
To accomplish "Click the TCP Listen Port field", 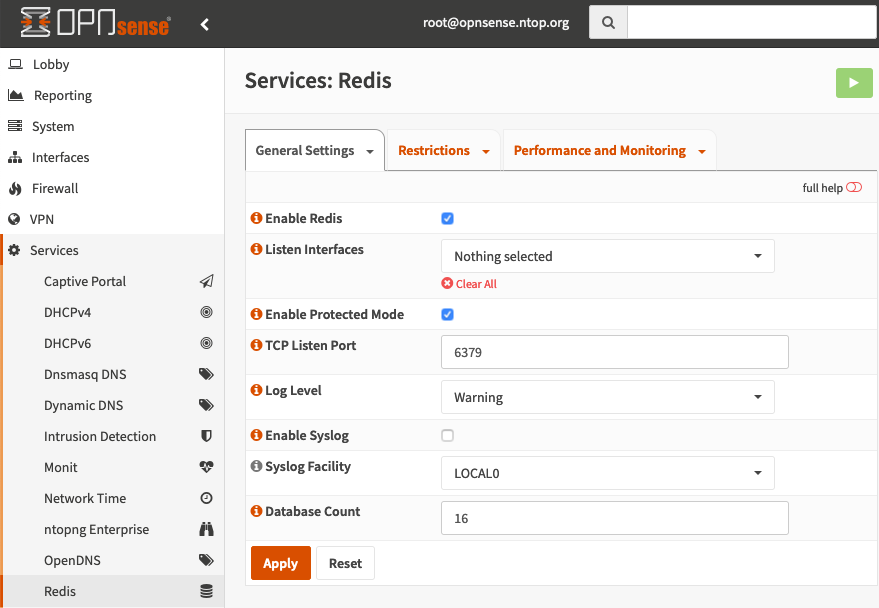I will click(614, 352).
